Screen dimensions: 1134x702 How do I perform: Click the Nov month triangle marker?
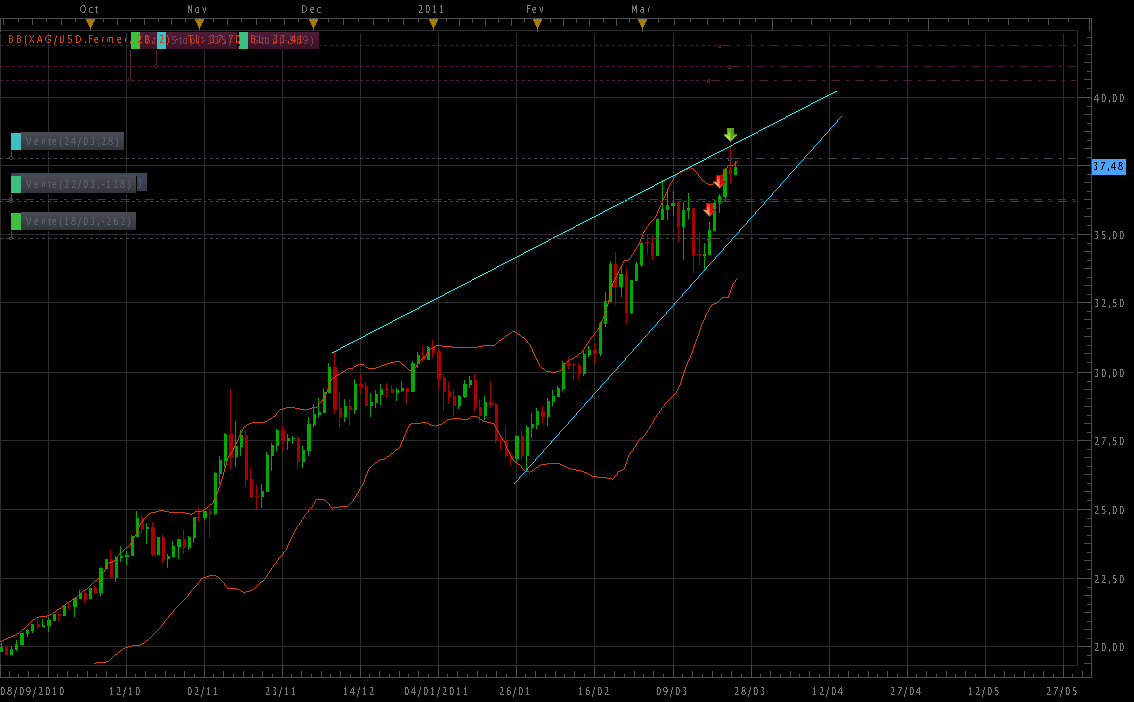pyautogui.click(x=199, y=23)
